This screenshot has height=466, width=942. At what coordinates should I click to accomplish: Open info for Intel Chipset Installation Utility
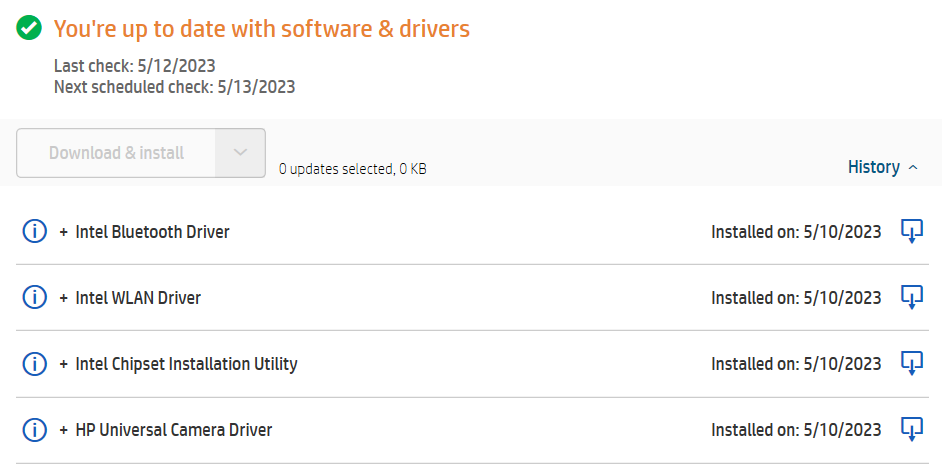[x=34, y=364]
